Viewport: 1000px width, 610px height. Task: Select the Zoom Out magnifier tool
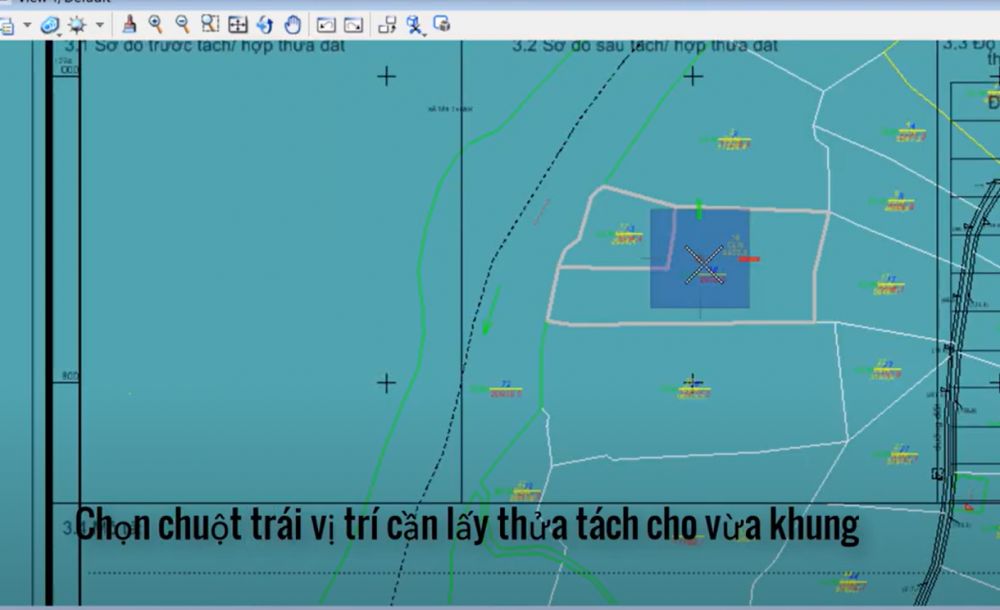(182, 24)
